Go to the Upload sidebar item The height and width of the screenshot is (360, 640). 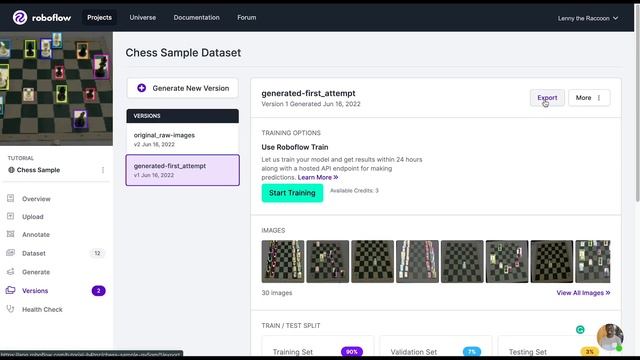click(33, 217)
